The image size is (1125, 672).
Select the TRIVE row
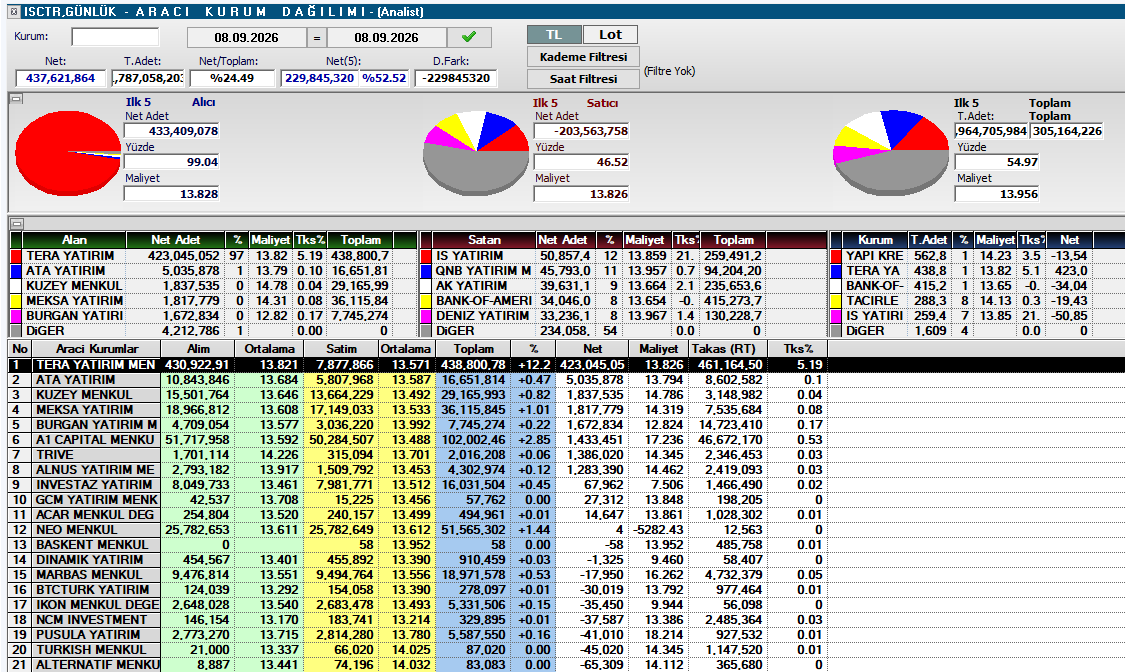(418, 455)
